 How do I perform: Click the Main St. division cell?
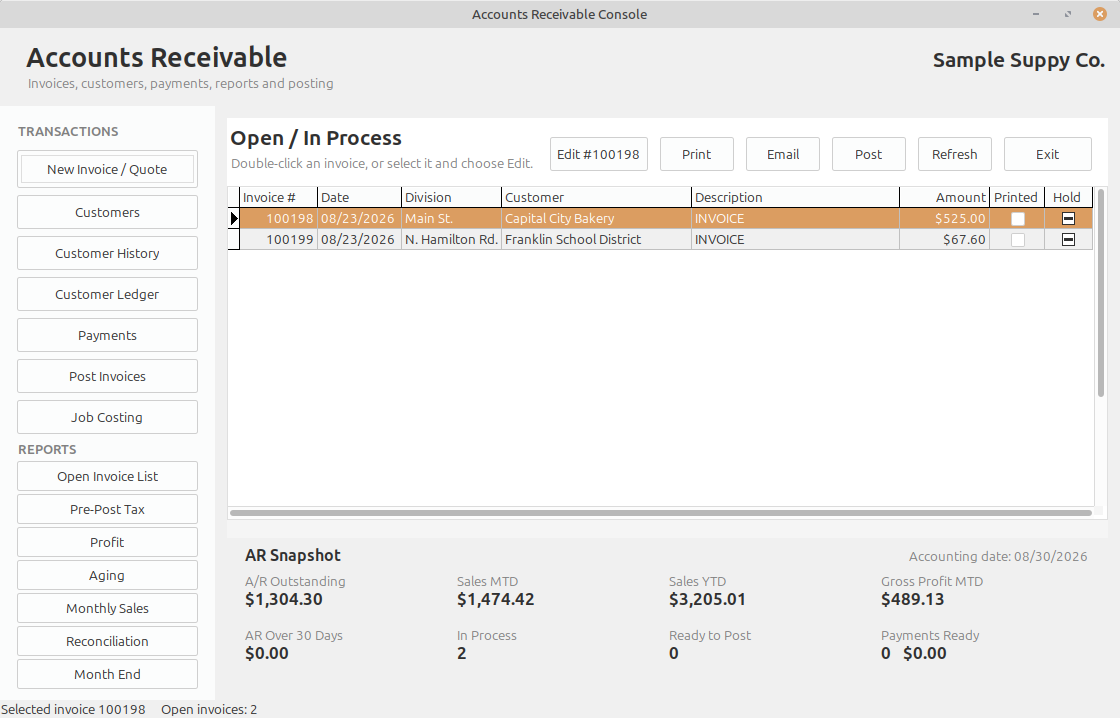tap(451, 219)
